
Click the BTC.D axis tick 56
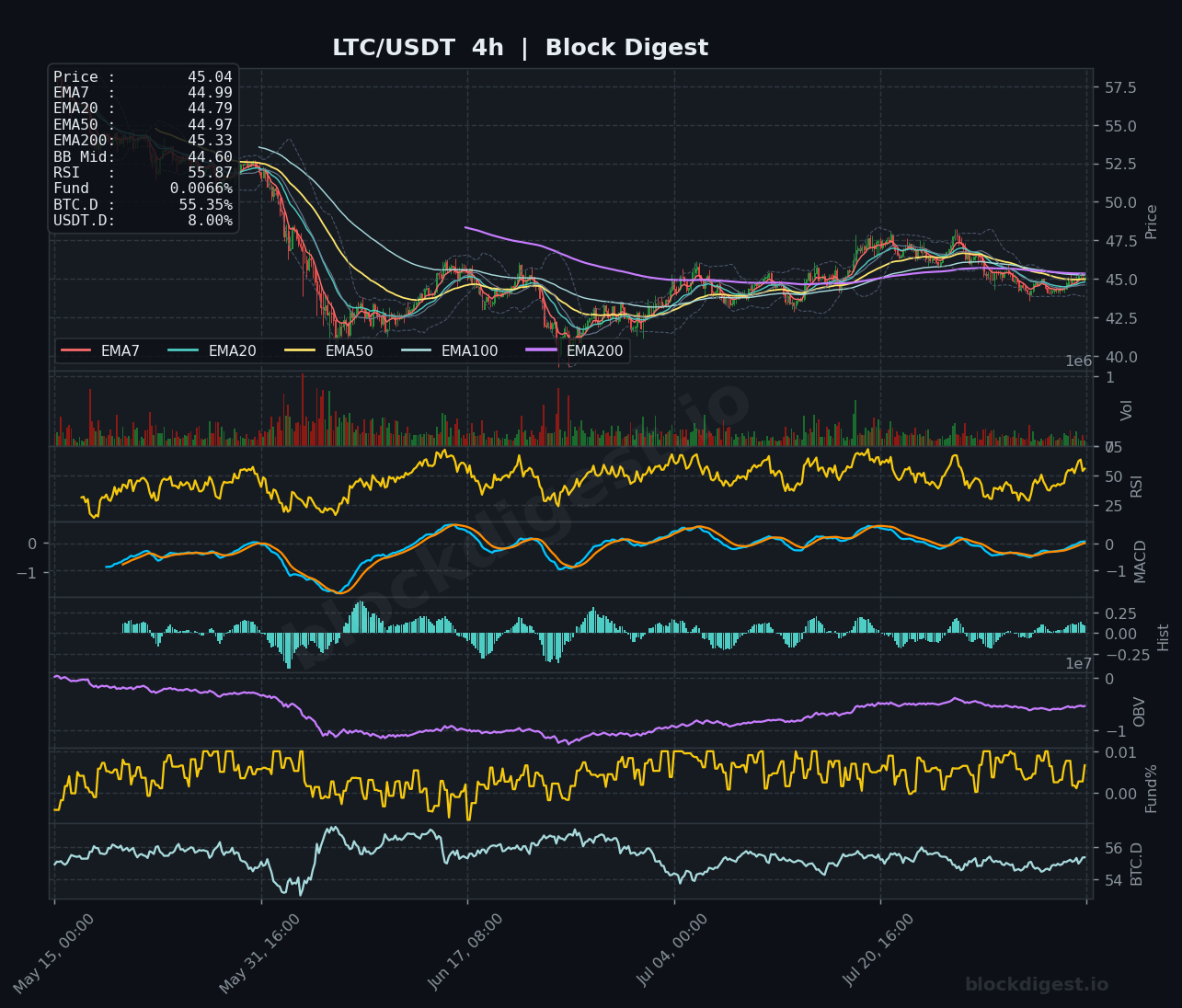pos(1112,848)
